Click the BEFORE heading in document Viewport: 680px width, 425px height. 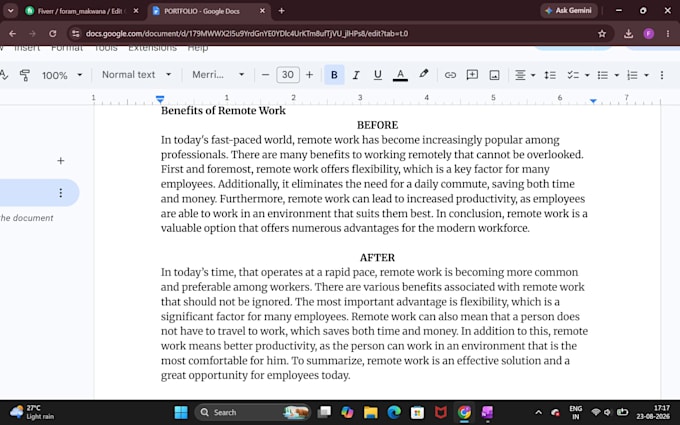point(377,125)
